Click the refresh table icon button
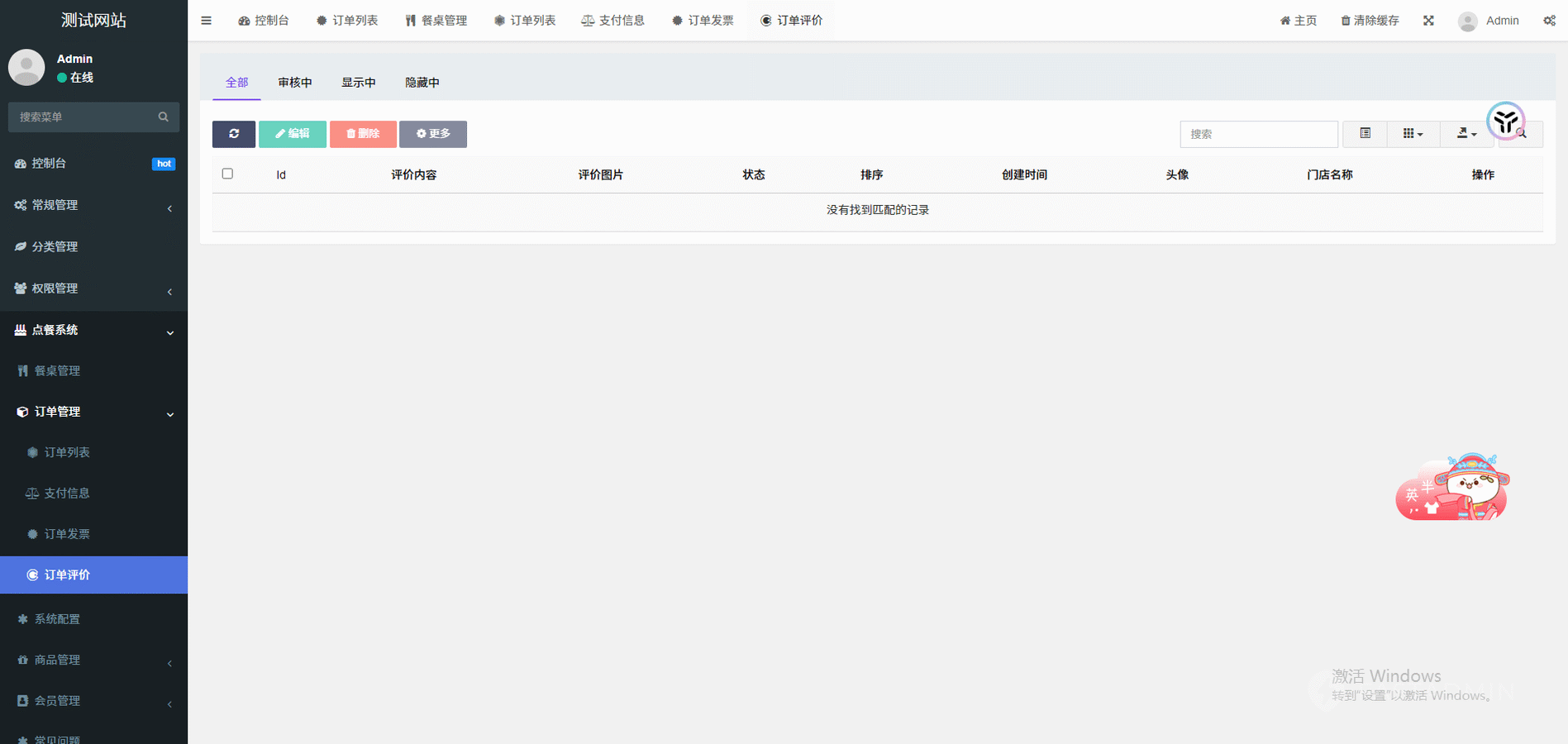Viewport: 1568px width, 744px height. (x=234, y=134)
